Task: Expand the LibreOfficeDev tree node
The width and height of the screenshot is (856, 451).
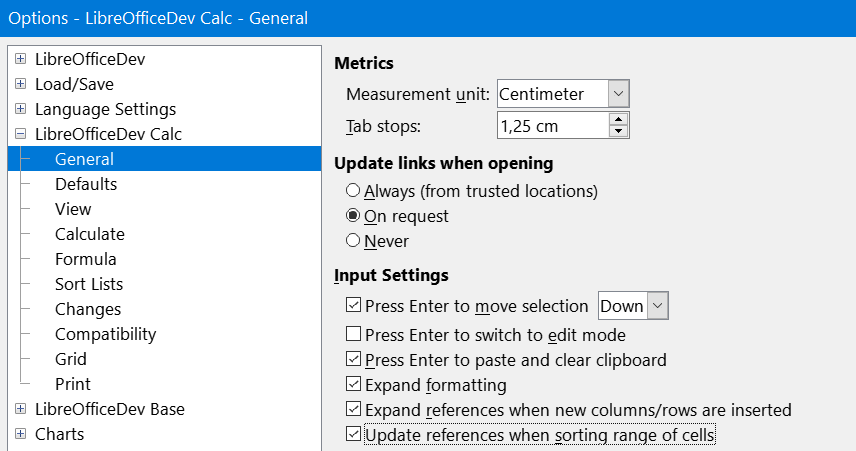Action: click(x=20, y=58)
